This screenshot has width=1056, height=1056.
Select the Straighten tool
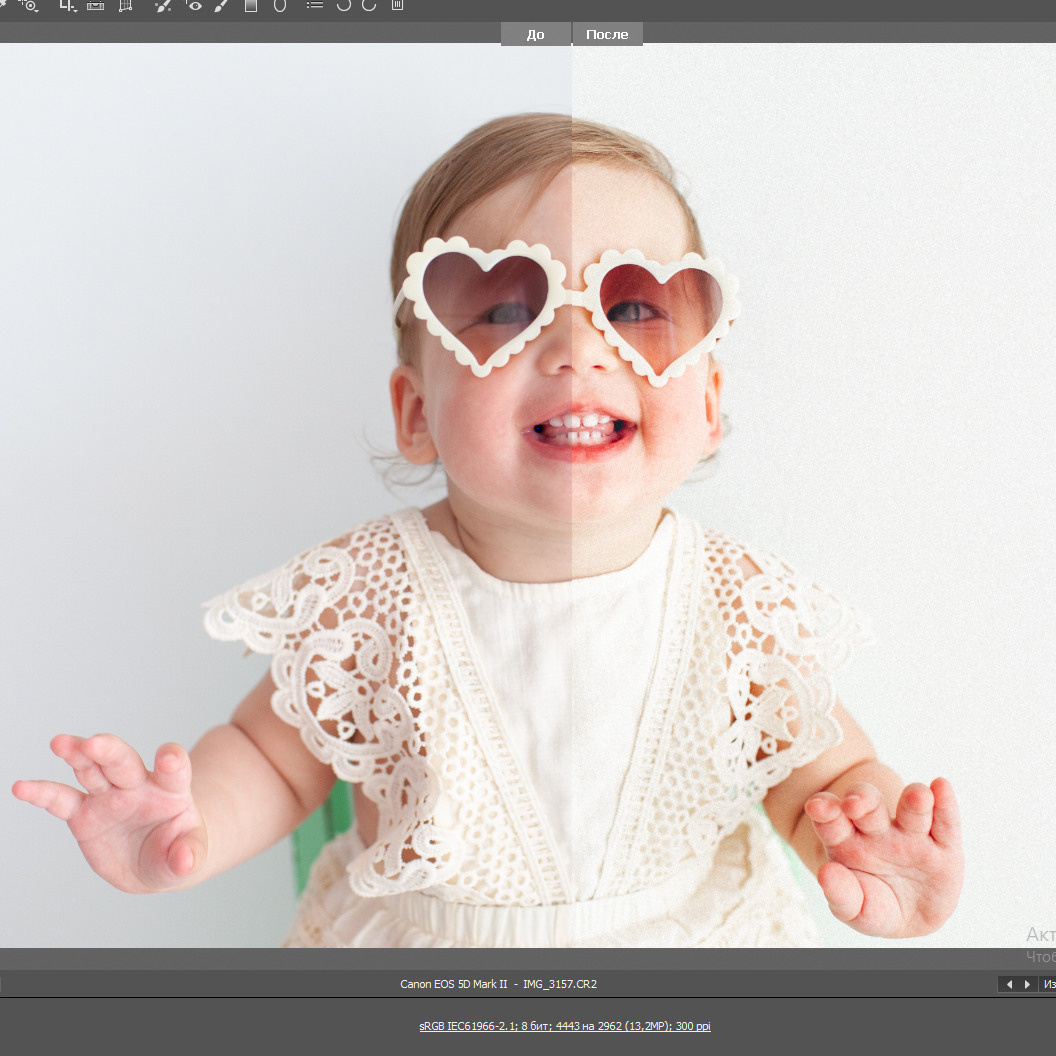96,7
